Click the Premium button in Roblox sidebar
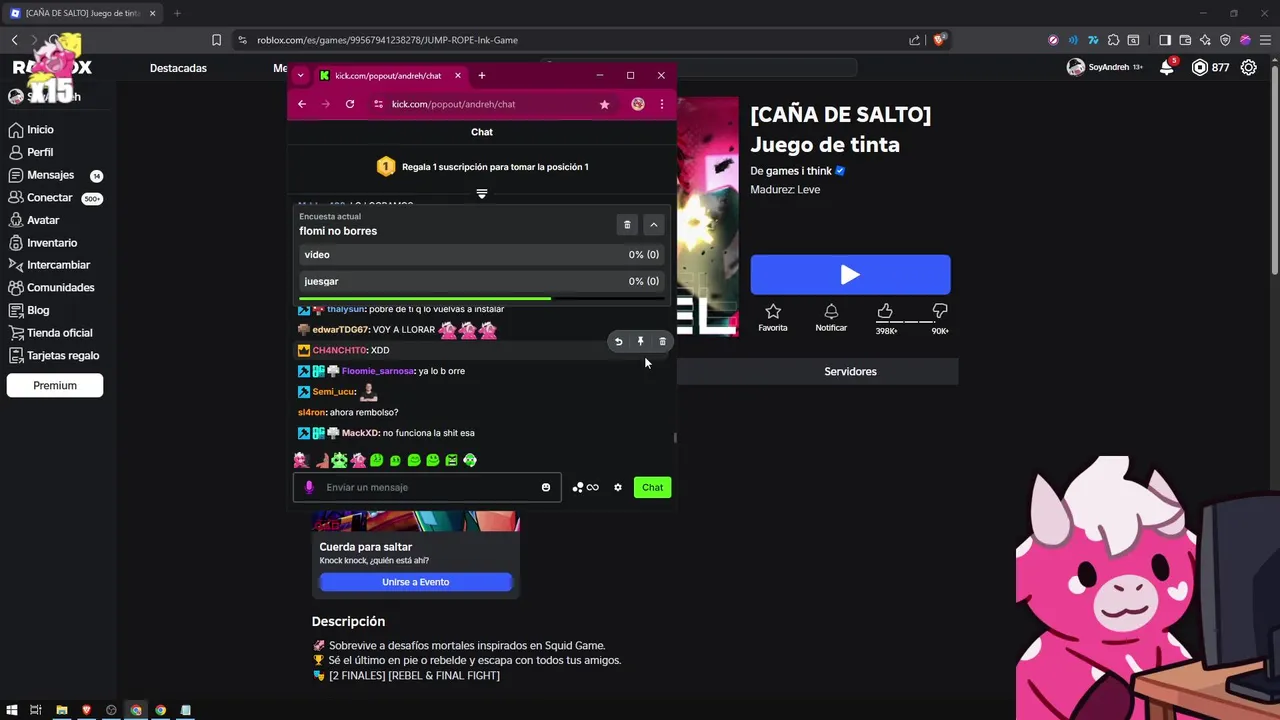 pyautogui.click(x=55, y=385)
